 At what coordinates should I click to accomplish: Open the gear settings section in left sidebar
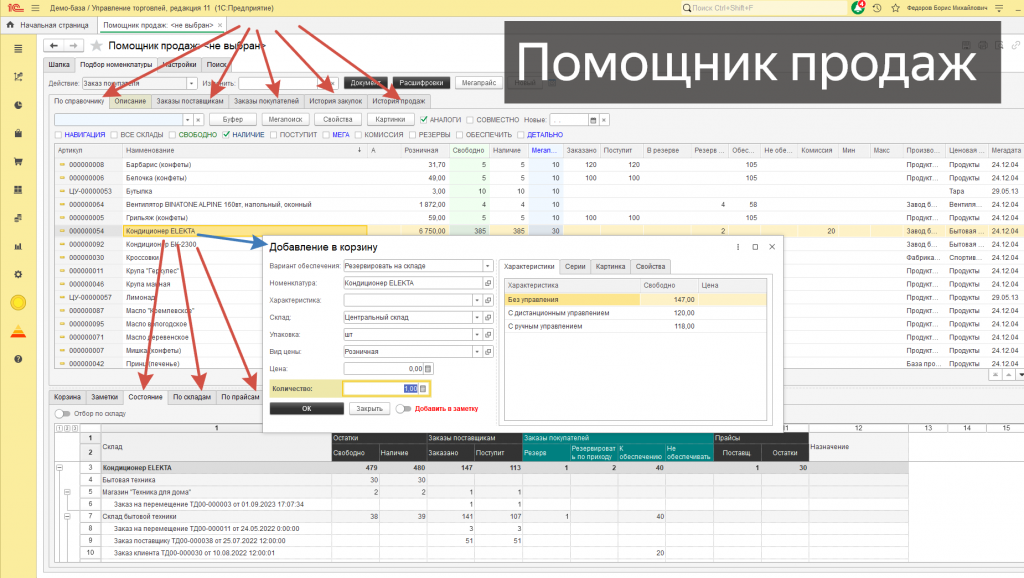pos(18,274)
